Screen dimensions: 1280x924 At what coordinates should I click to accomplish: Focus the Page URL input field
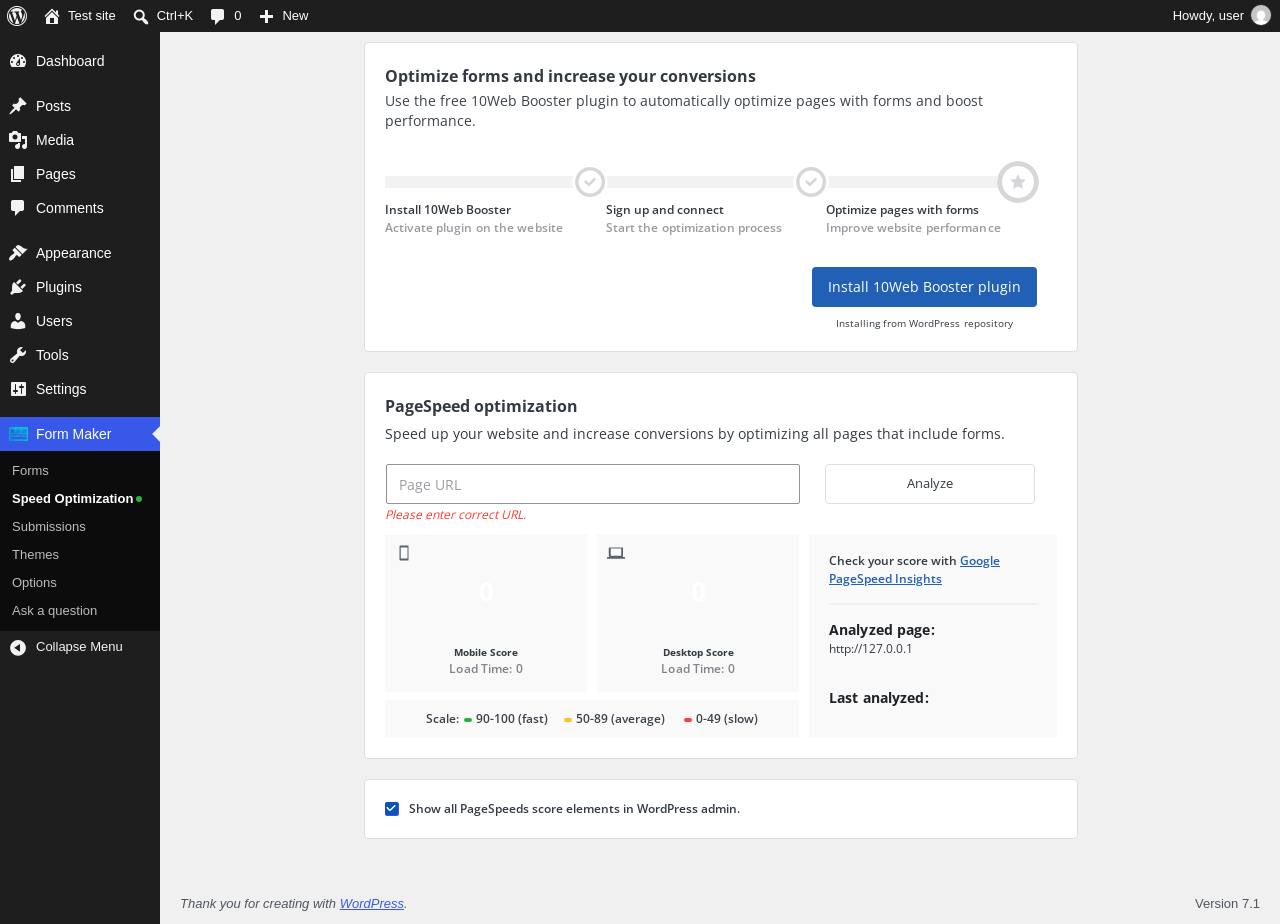593,484
